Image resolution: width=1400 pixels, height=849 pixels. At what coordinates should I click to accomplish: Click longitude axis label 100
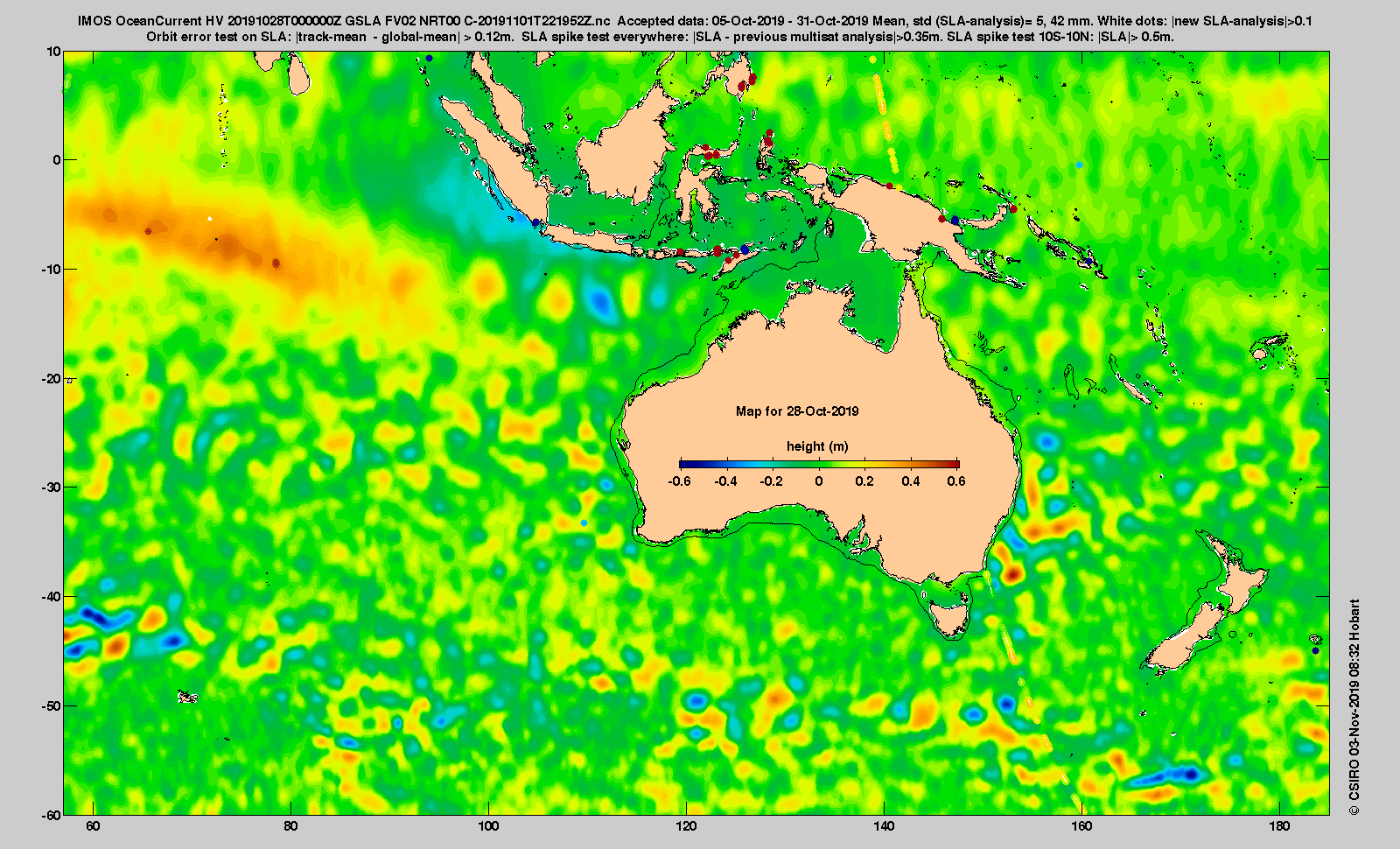[x=488, y=826]
